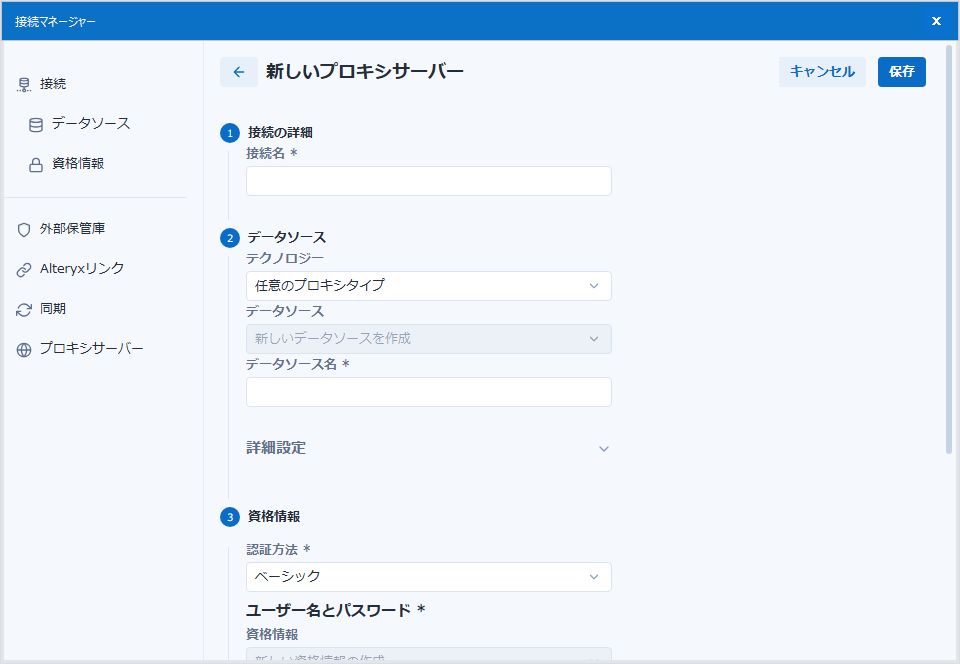Viewport: 960px width, 664px height.
Task: Open the テクノロジー dropdown
Action: [429, 286]
